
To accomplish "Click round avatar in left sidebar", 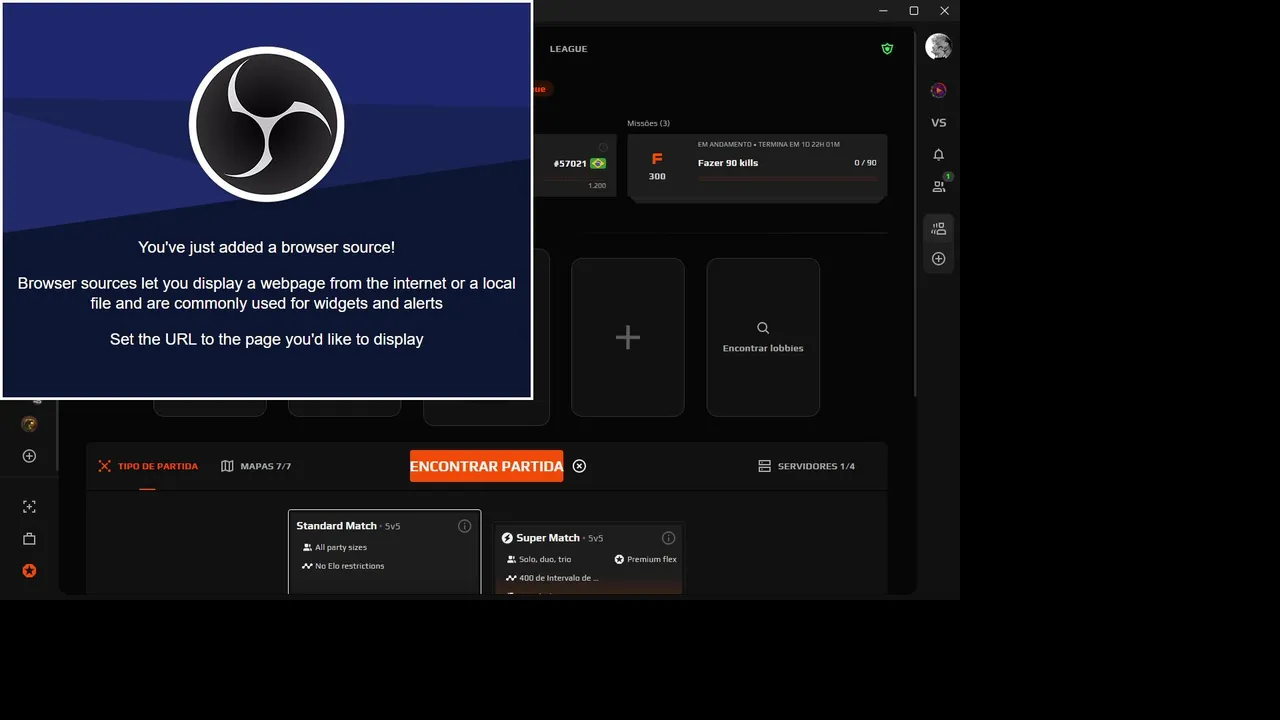I will (x=29, y=424).
